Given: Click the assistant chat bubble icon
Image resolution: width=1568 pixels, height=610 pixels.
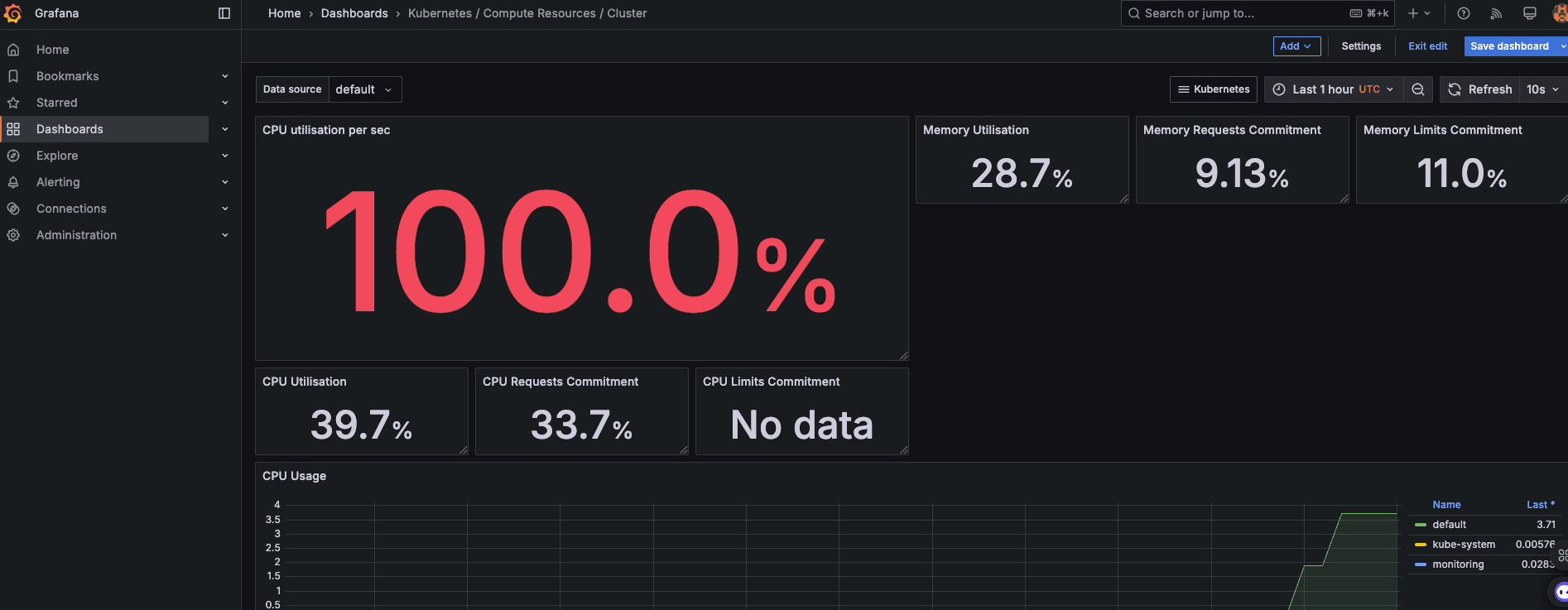Looking at the screenshot, I should point(1561,592).
